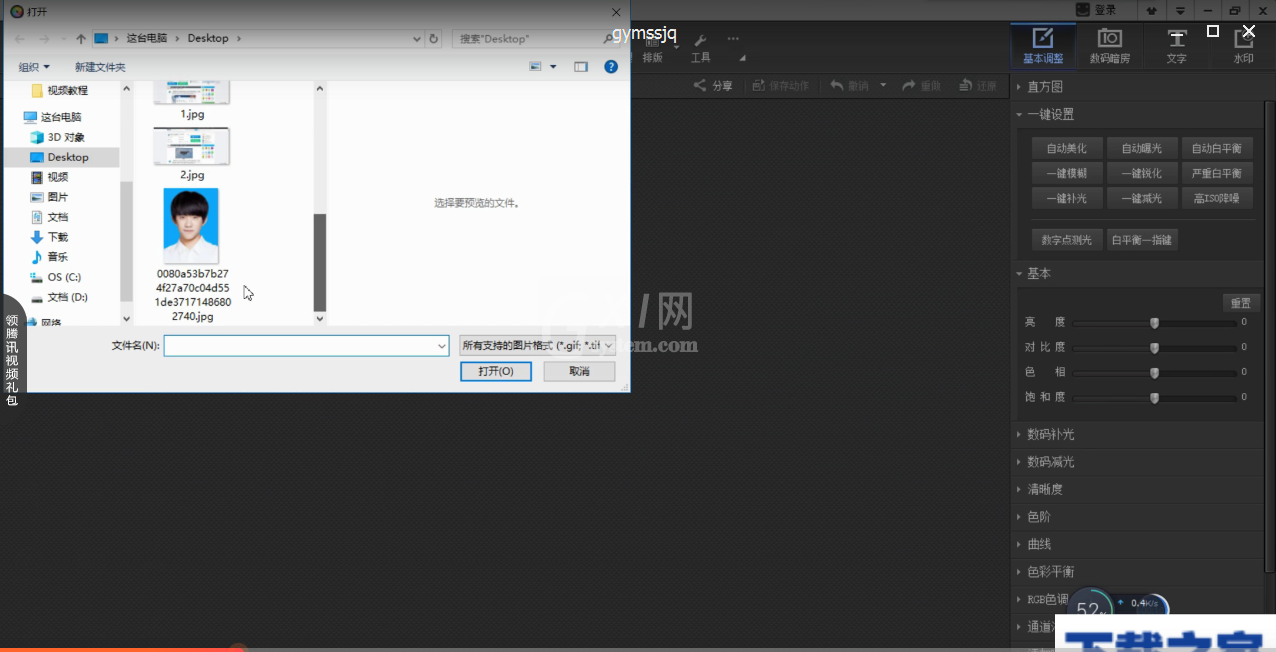Switch to the 水印 tab
The height and width of the screenshot is (652, 1276).
(1243, 46)
